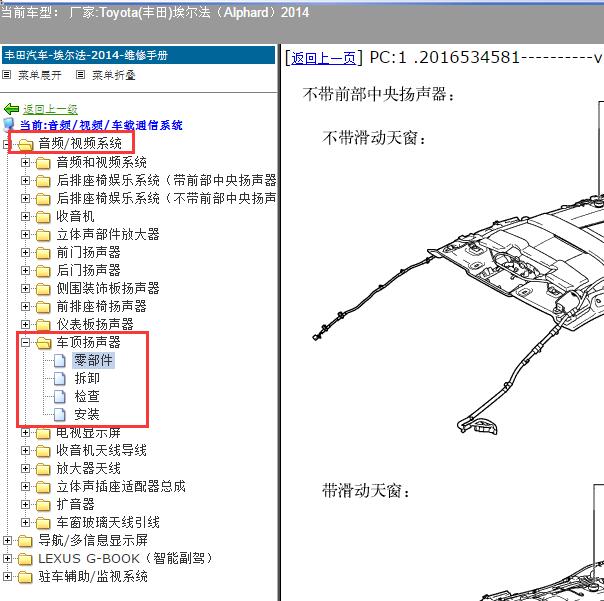Expand the 音频和视频系统 node
Screen dimensions: 604x601
[25, 163]
